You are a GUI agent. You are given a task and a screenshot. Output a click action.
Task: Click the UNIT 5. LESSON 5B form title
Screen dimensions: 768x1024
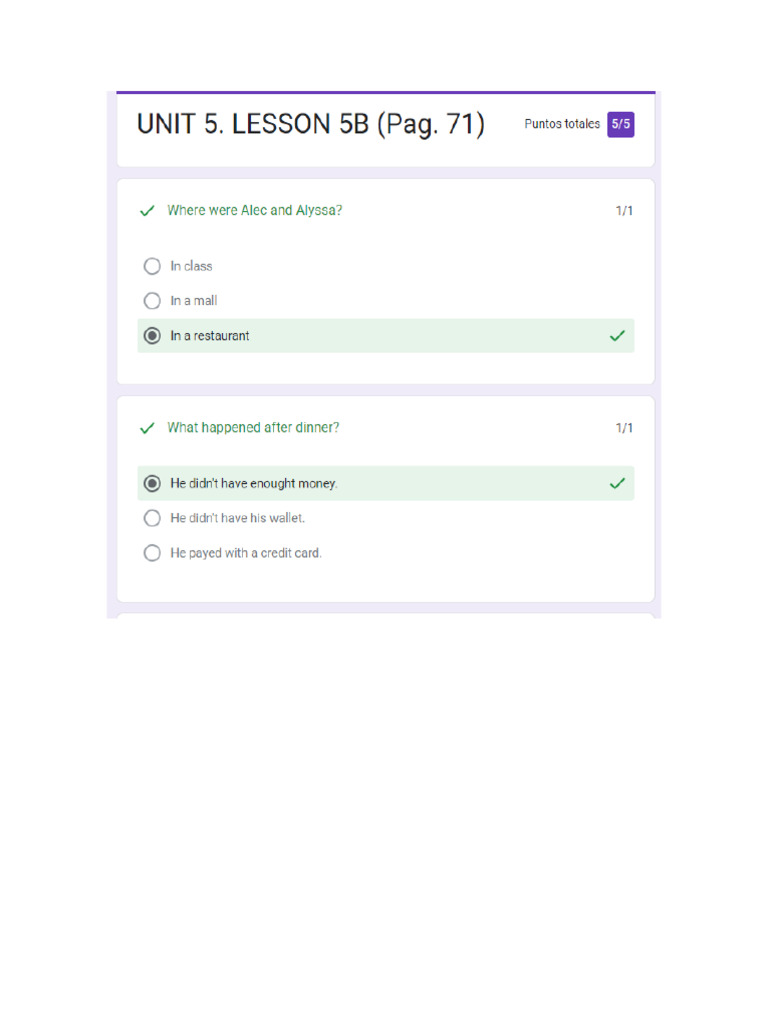point(310,125)
